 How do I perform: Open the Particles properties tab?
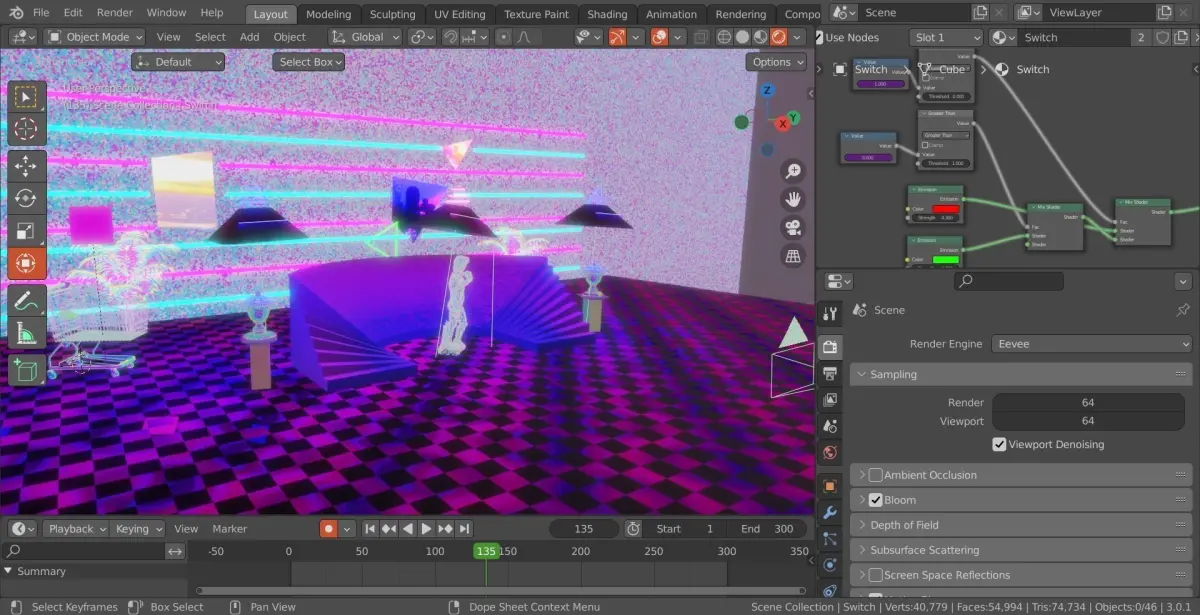coord(830,539)
